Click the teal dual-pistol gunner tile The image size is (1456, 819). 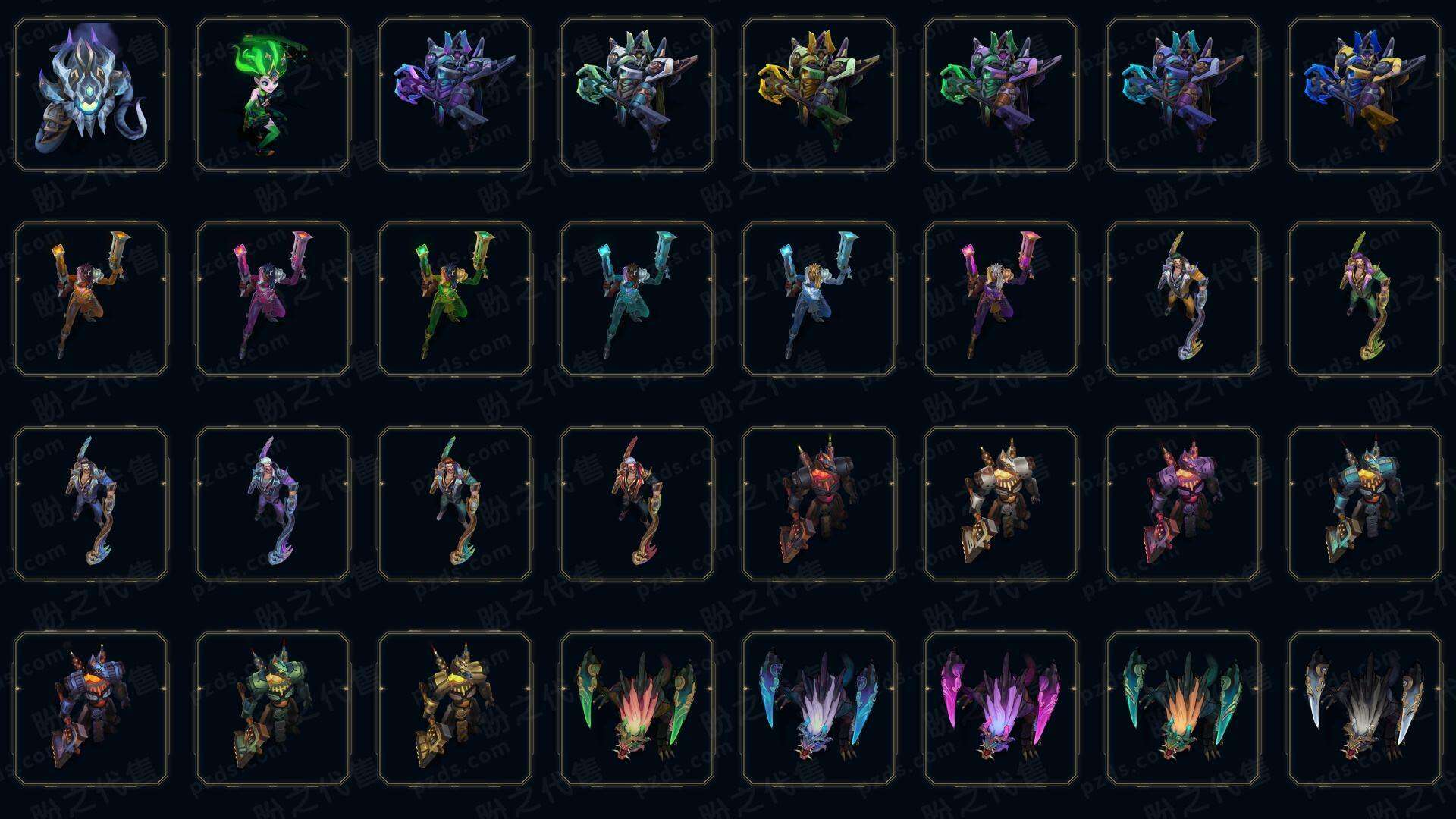click(x=637, y=299)
